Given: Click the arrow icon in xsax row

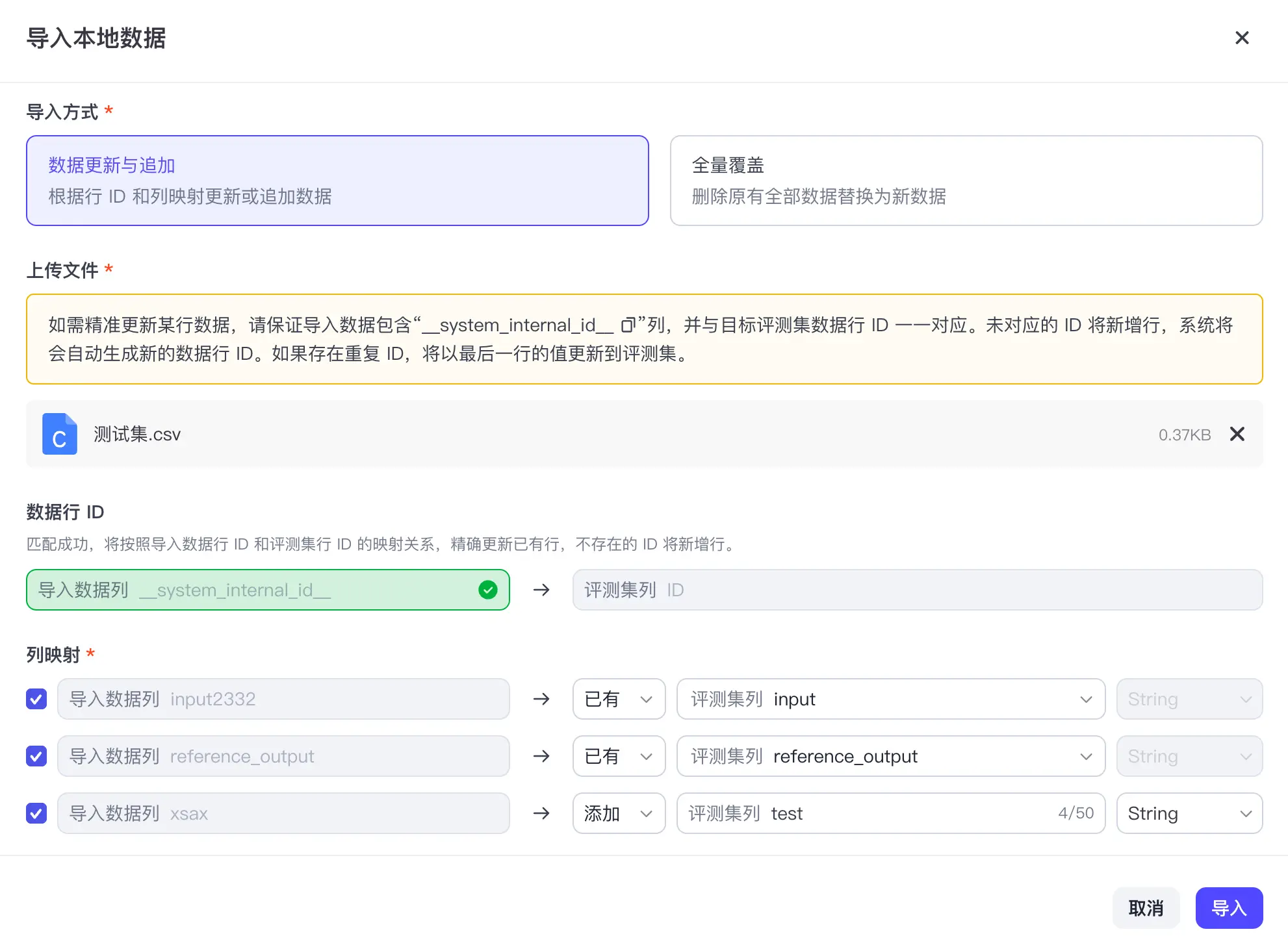Looking at the screenshot, I should 541,813.
